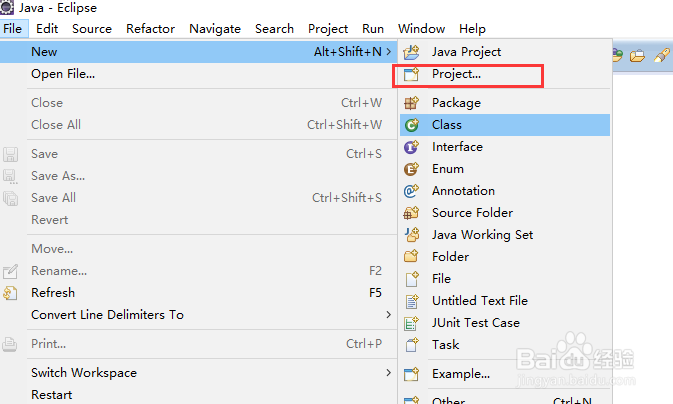Select Untitled Text File entry
This screenshot has height=404, width=673.
[x=479, y=301]
